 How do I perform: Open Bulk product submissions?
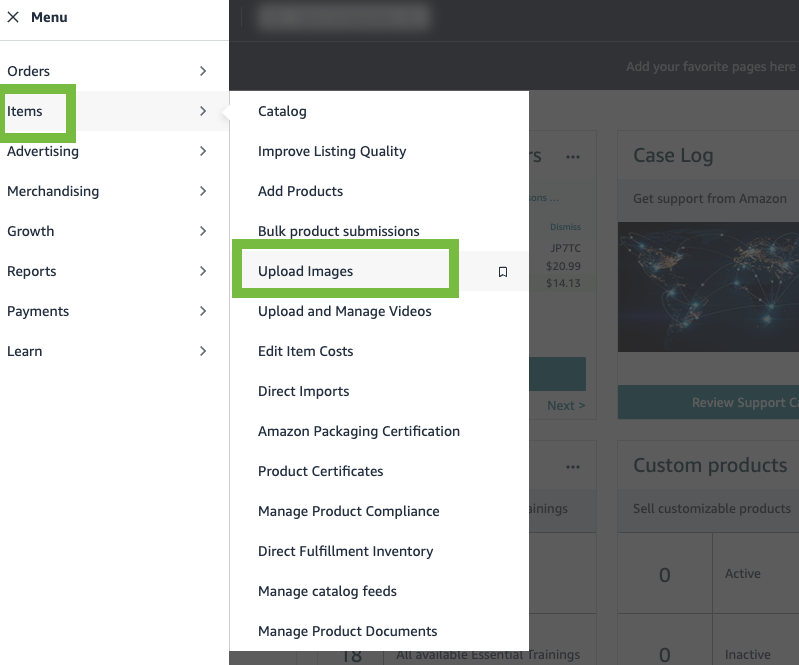coord(339,231)
